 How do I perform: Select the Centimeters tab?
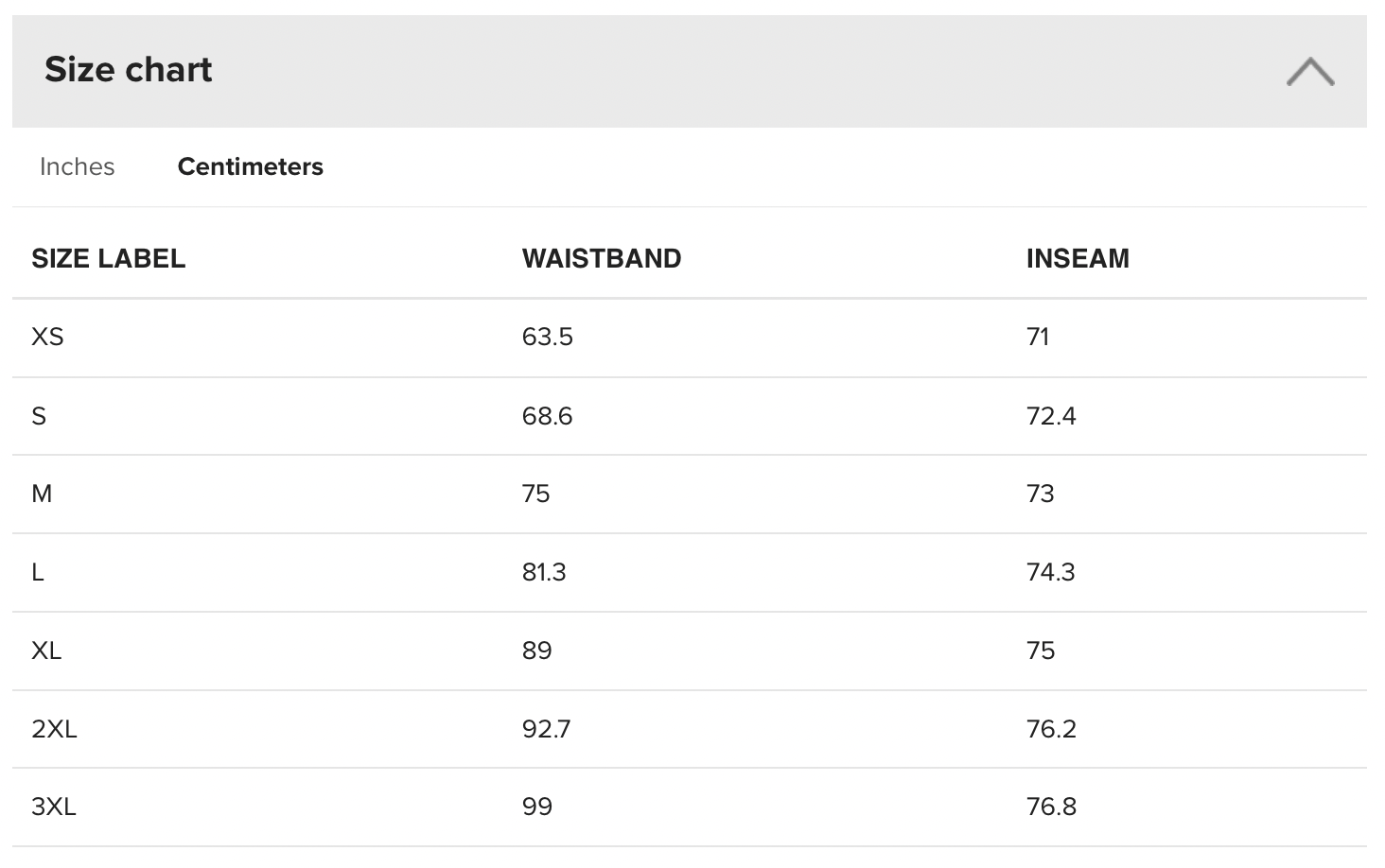click(x=251, y=166)
